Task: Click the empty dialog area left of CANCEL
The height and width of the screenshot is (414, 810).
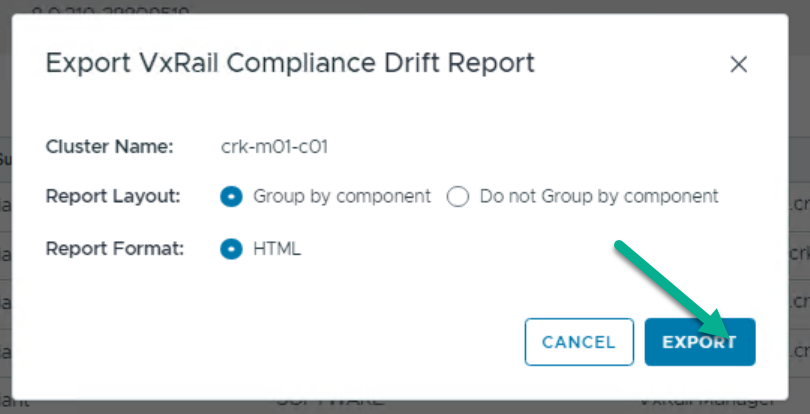Action: point(300,342)
